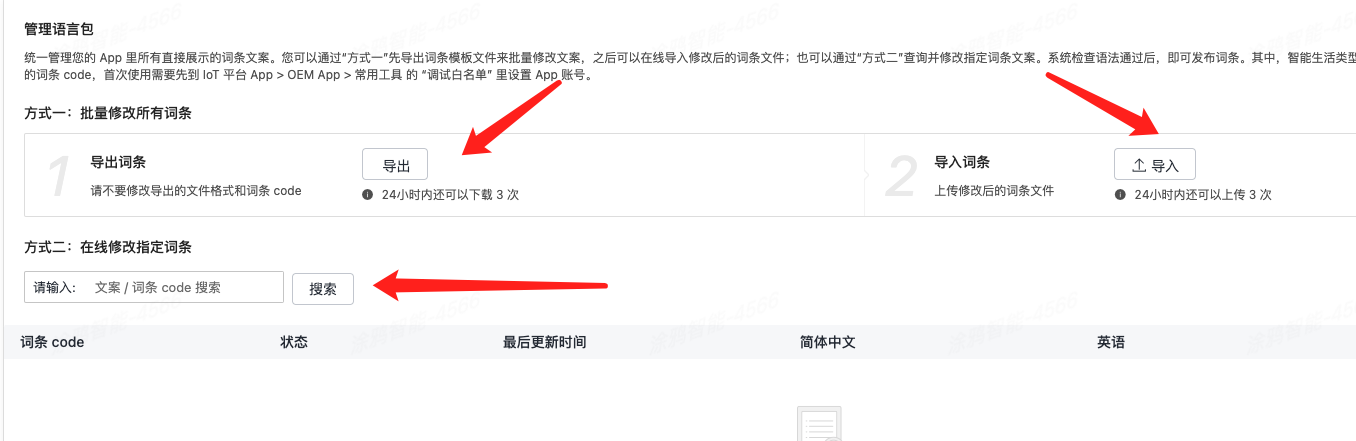The width and height of the screenshot is (1356, 441).
Task: Click the 搜索 search button
Action: click(323, 289)
